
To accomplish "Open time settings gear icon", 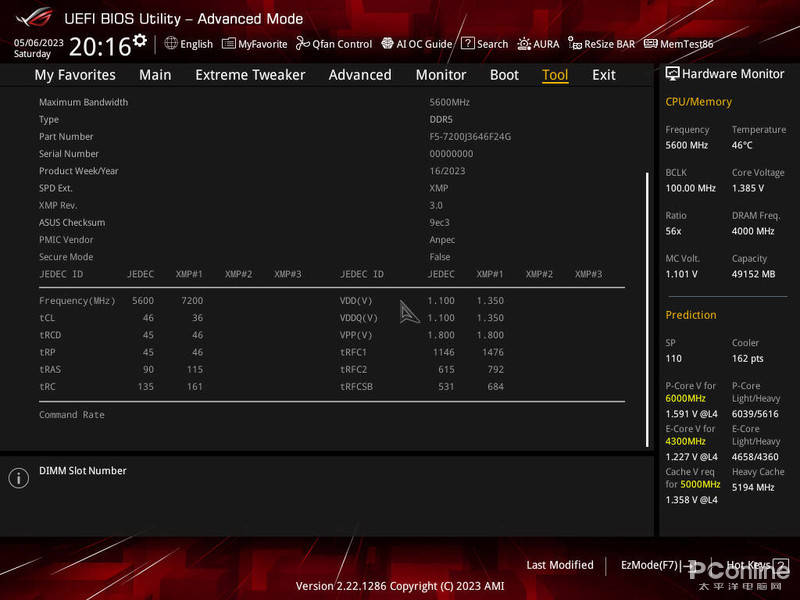I will pos(140,41).
